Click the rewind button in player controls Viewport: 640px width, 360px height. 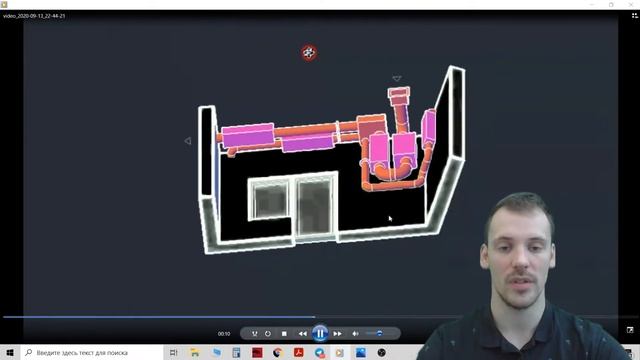pyautogui.click(x=302, y=333)
